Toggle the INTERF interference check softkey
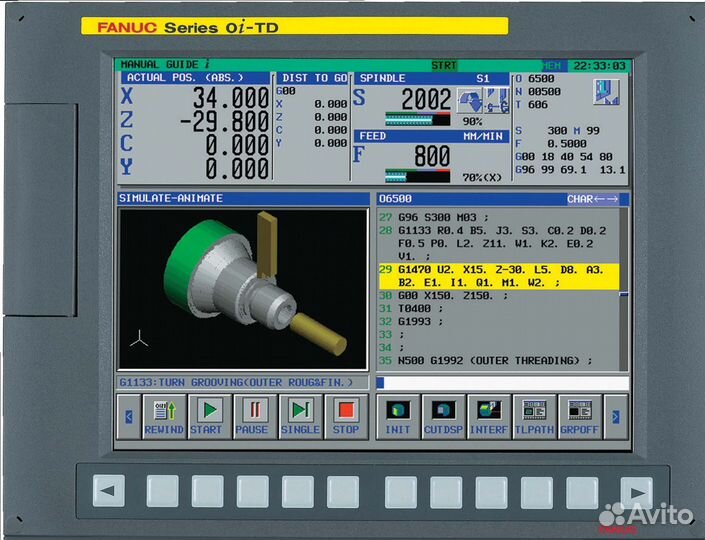The image size is (705, 540). coord(488,416)
